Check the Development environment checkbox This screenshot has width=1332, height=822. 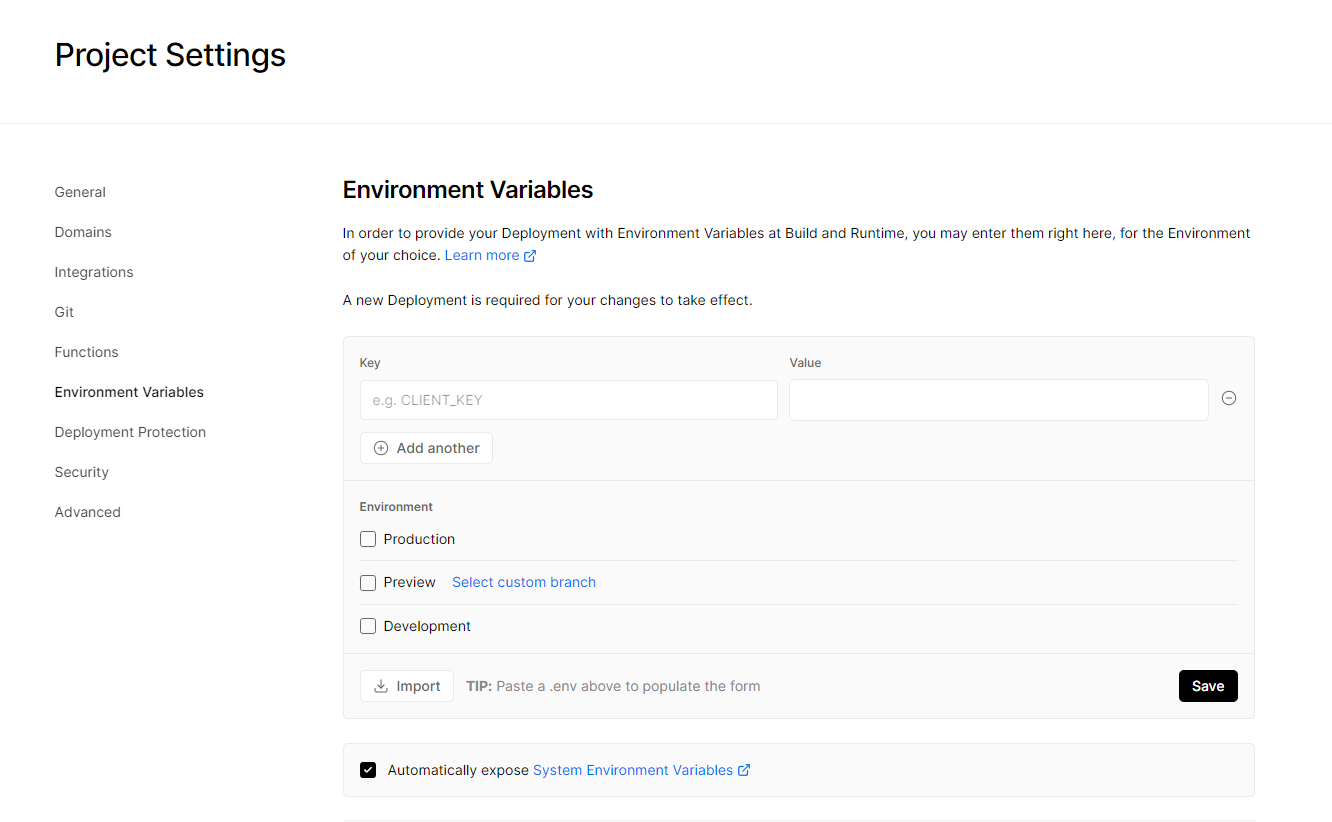click(368, 626)
